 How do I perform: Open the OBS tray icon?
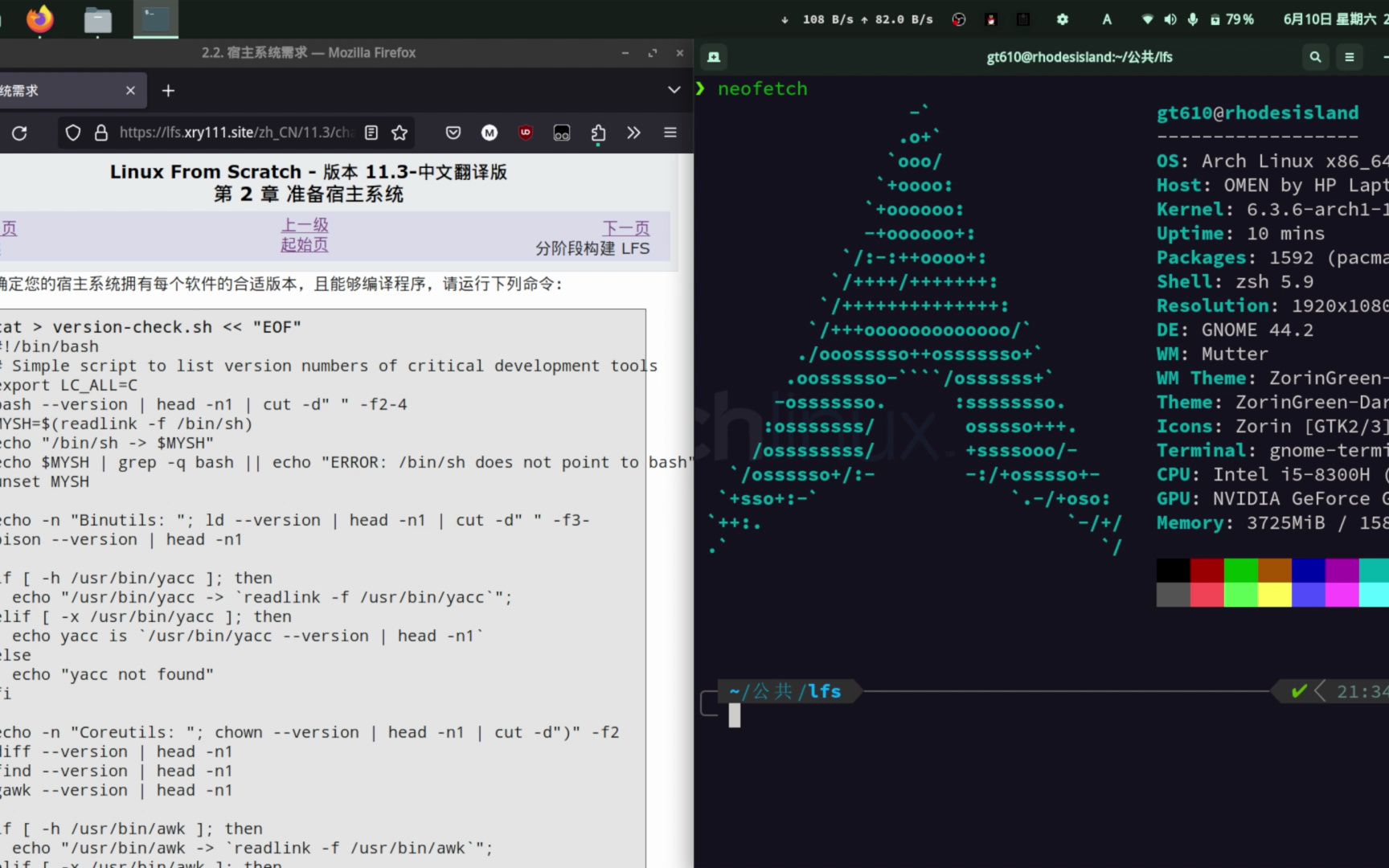959,19
